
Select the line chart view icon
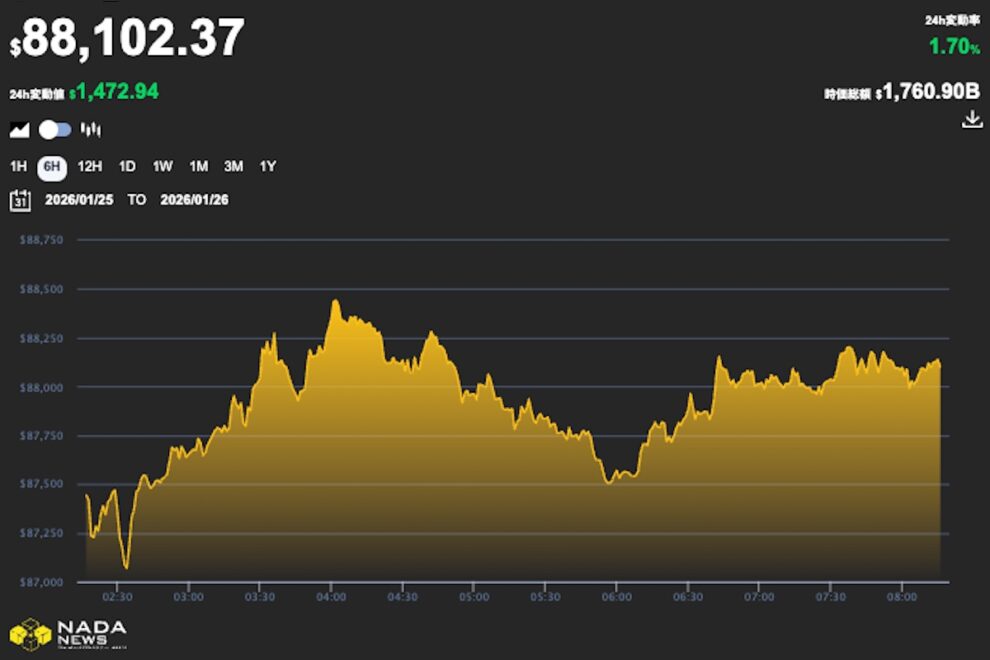pyautogui.click(x=22, y=130)
